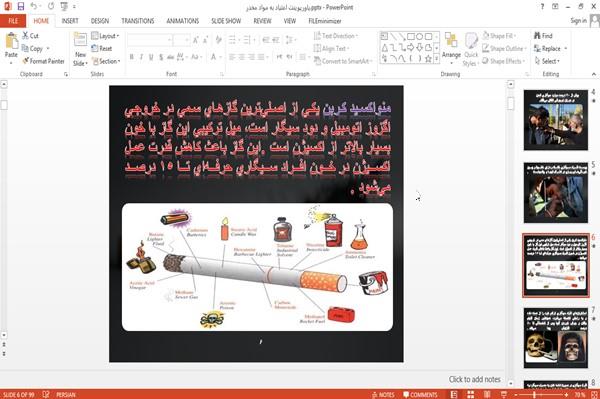600x399 pixels.
Task: Align text left
Action: coord(232,57)
